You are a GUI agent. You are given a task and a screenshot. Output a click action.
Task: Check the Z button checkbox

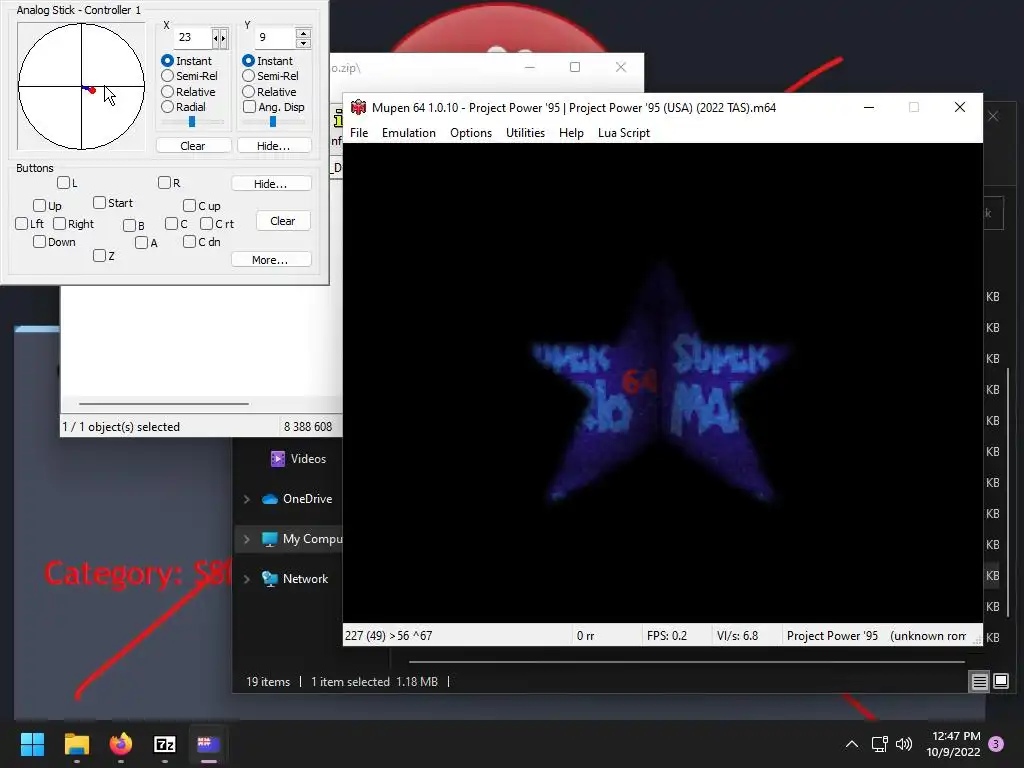tap(99, 255)
